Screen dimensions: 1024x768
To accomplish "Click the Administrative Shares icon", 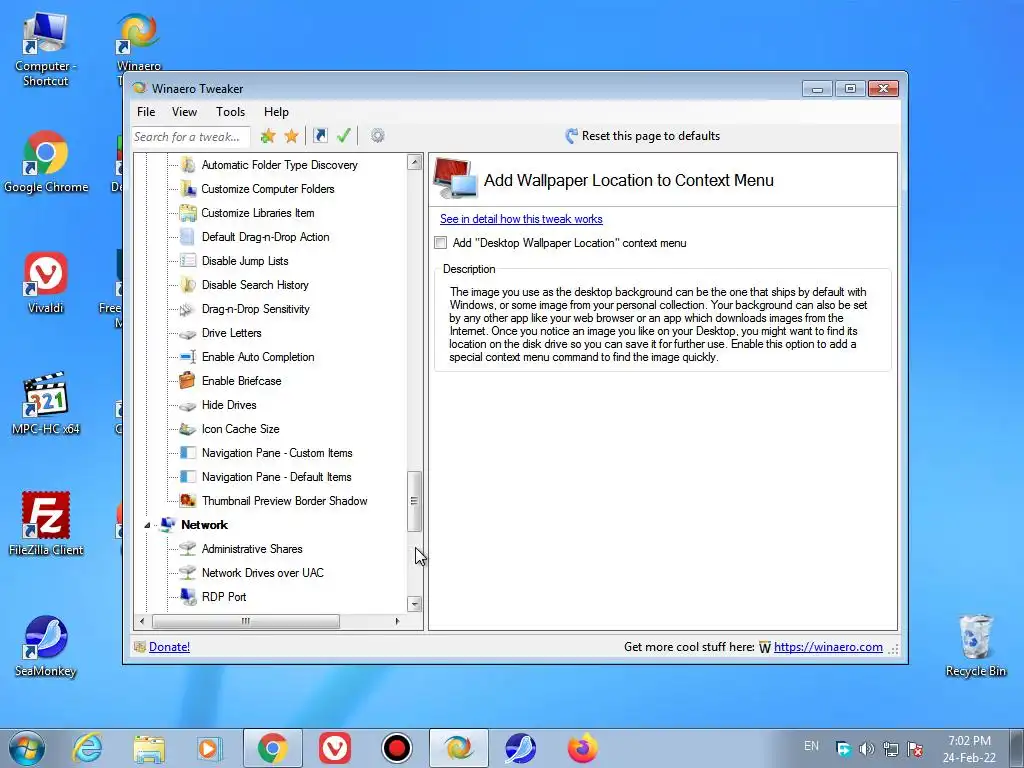I will [187, 549].
